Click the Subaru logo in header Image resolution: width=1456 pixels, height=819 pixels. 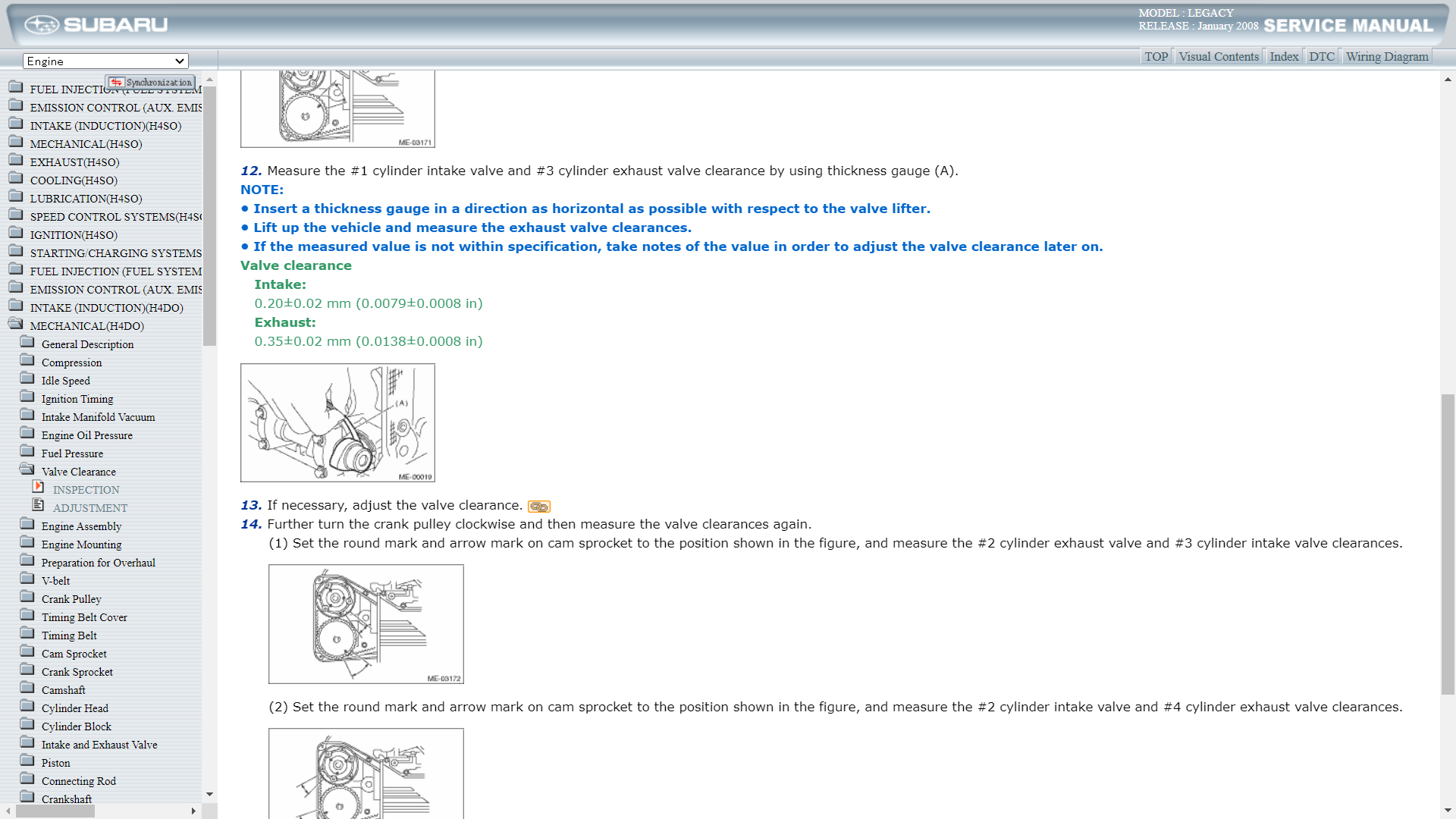(96, 25)
